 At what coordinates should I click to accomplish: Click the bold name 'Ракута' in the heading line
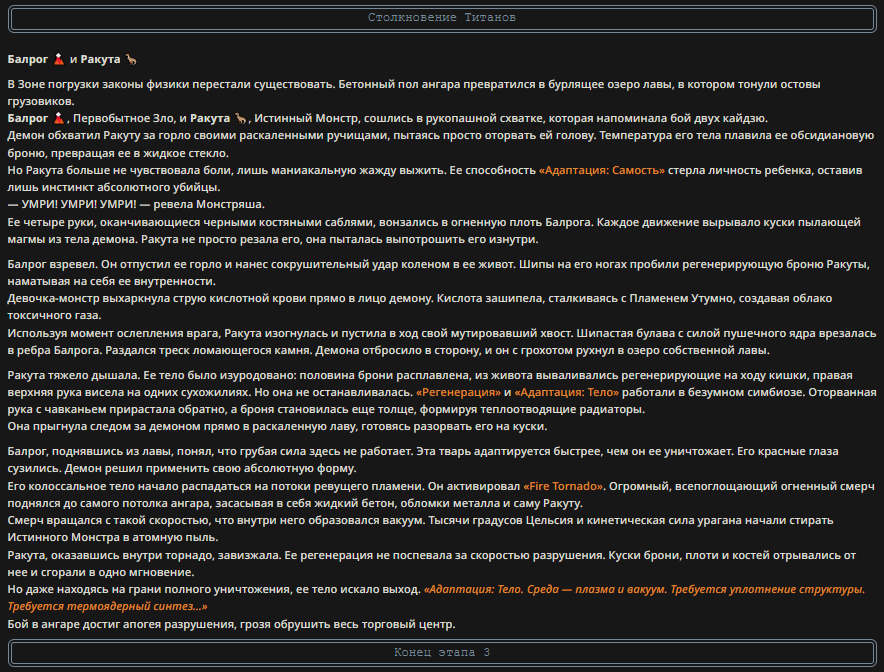100,59
